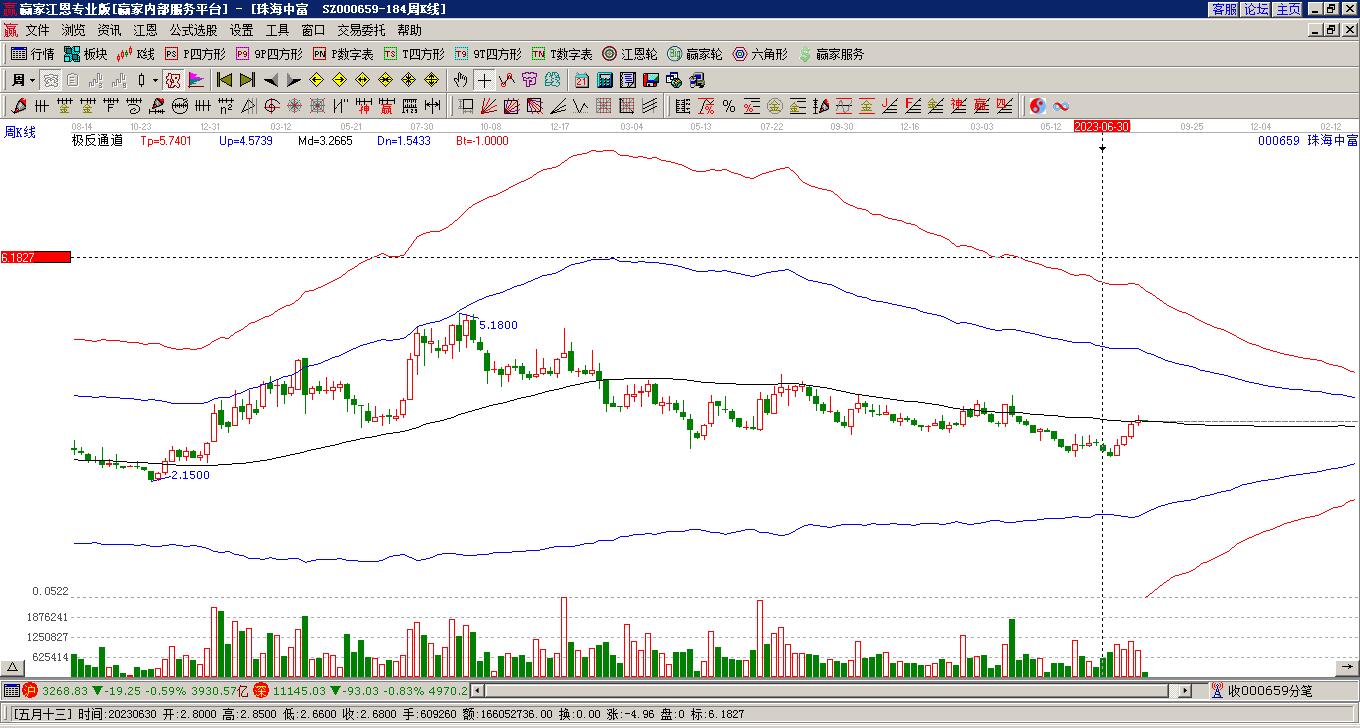Select the crosshair cursor tool
1360x728 pixels.
484,80
